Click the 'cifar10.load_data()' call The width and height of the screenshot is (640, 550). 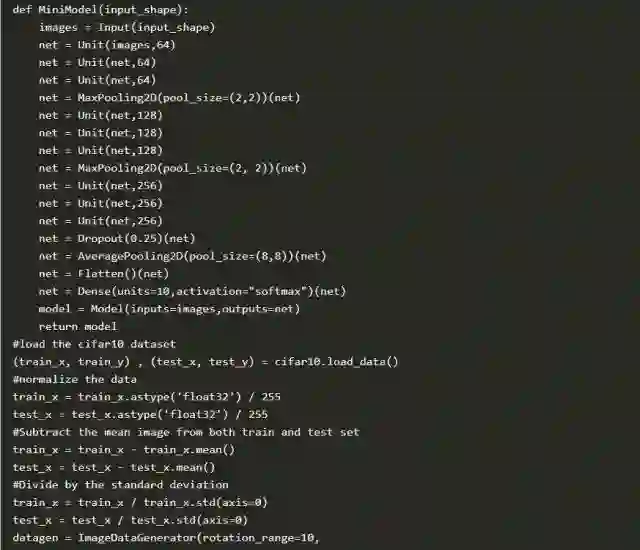coord(336,362)
